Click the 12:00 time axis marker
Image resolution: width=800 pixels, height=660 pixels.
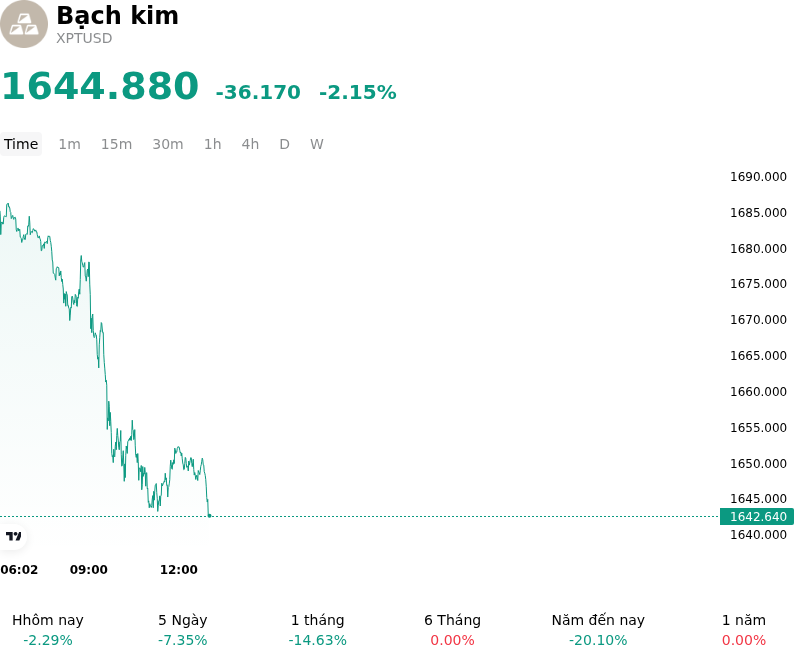click(x=179, y=570)
